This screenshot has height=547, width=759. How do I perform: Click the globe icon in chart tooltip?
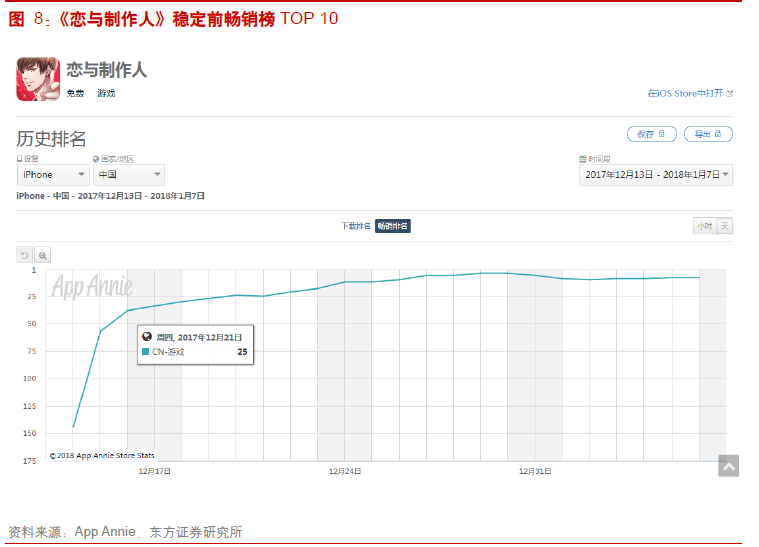pos(147,337)
